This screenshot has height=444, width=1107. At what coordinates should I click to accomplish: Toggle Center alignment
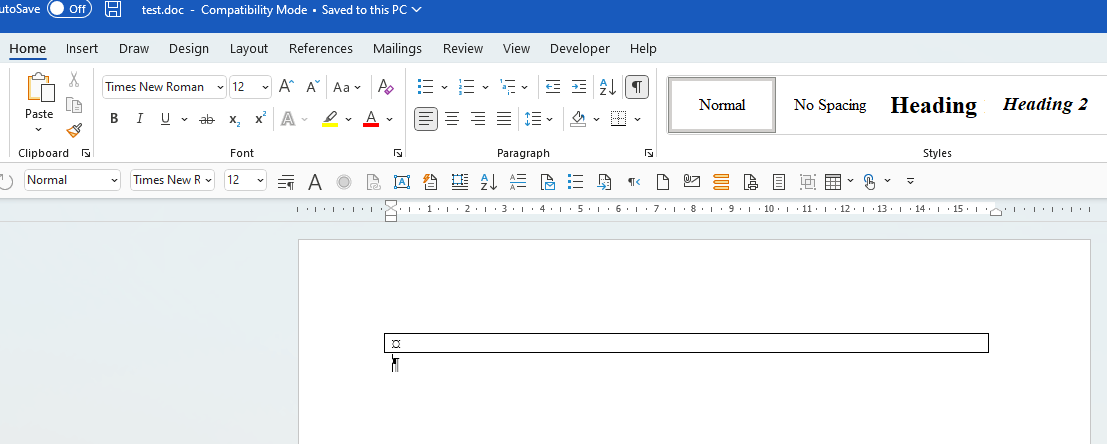pyautogui.click(x=452, y=119)
